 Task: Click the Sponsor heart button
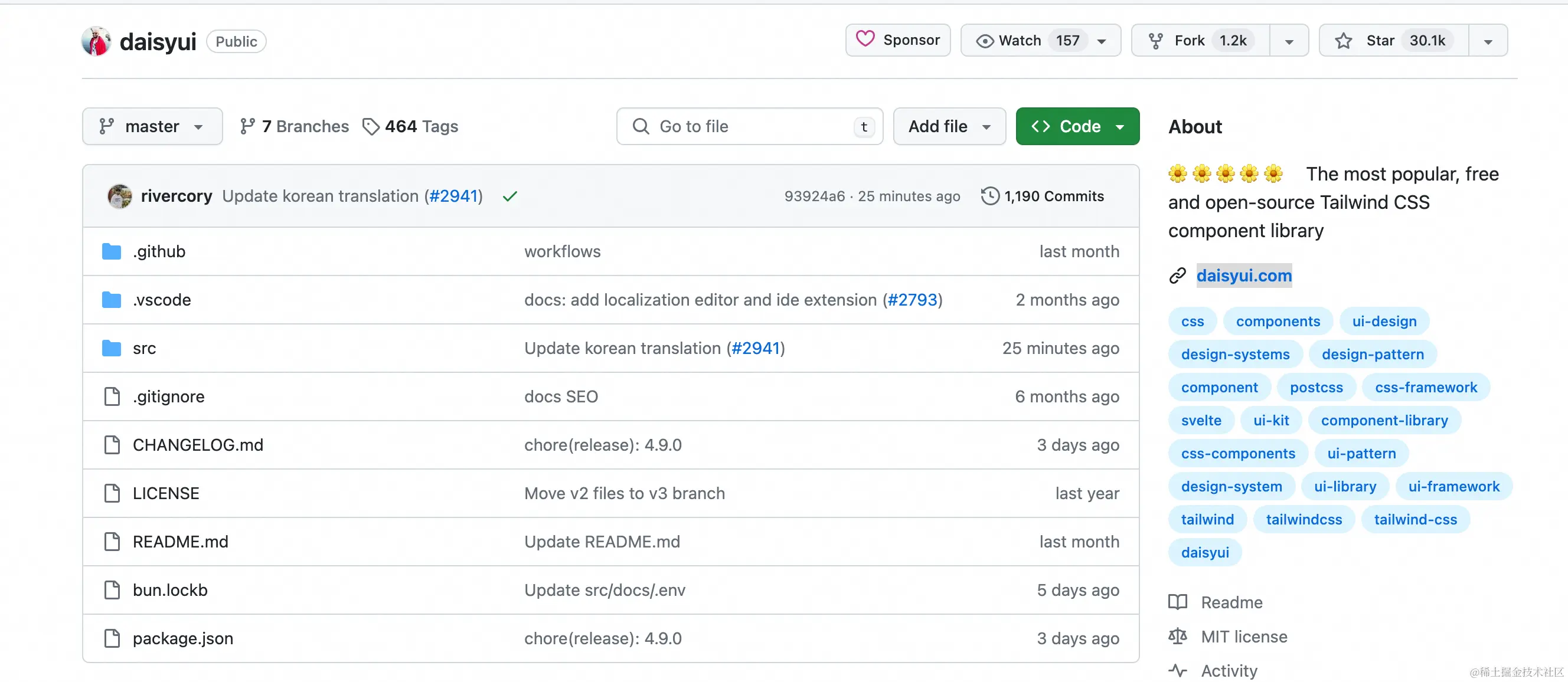pos(897,40)
